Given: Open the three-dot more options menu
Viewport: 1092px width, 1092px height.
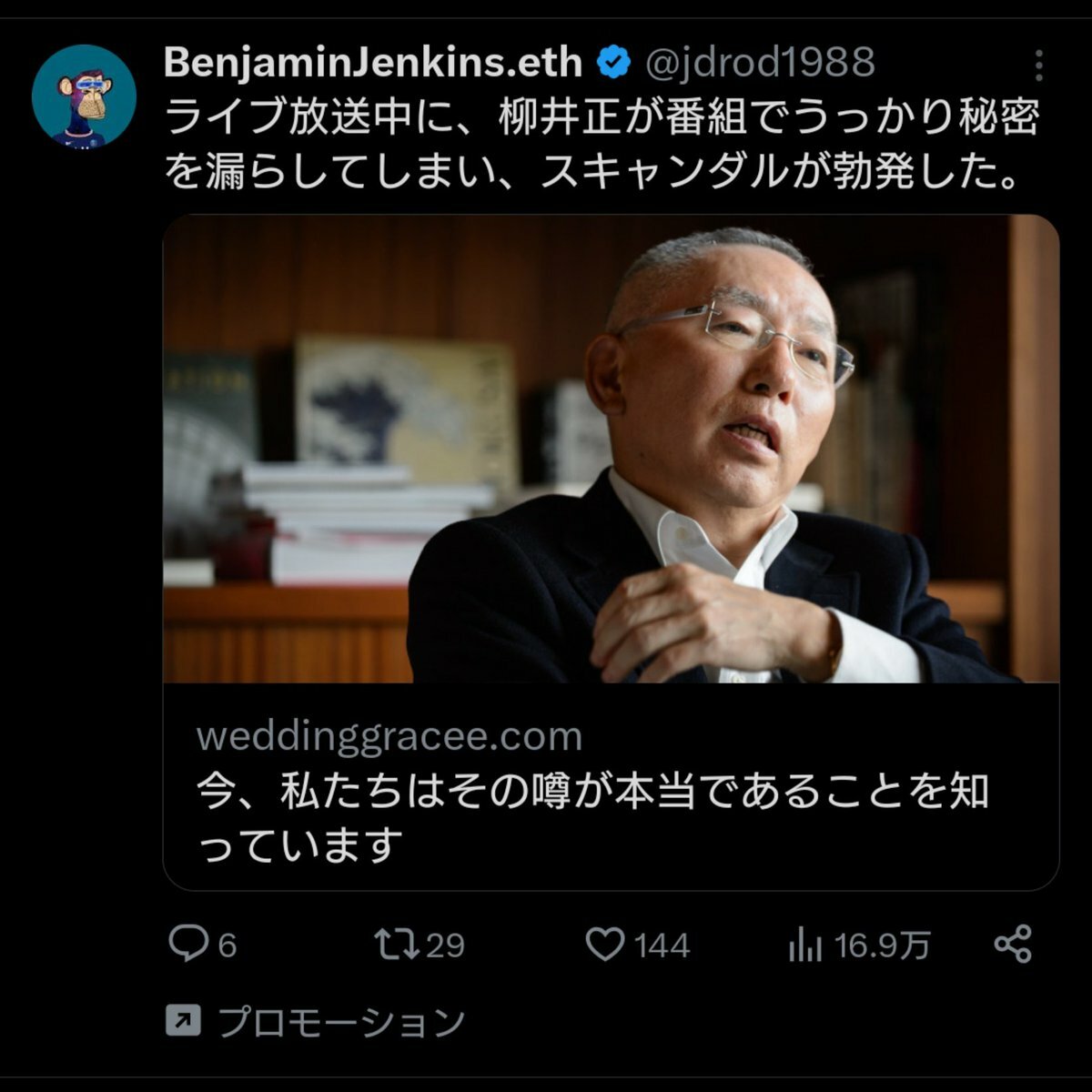Looking at the screenshot, I should tap(1038, 66).
